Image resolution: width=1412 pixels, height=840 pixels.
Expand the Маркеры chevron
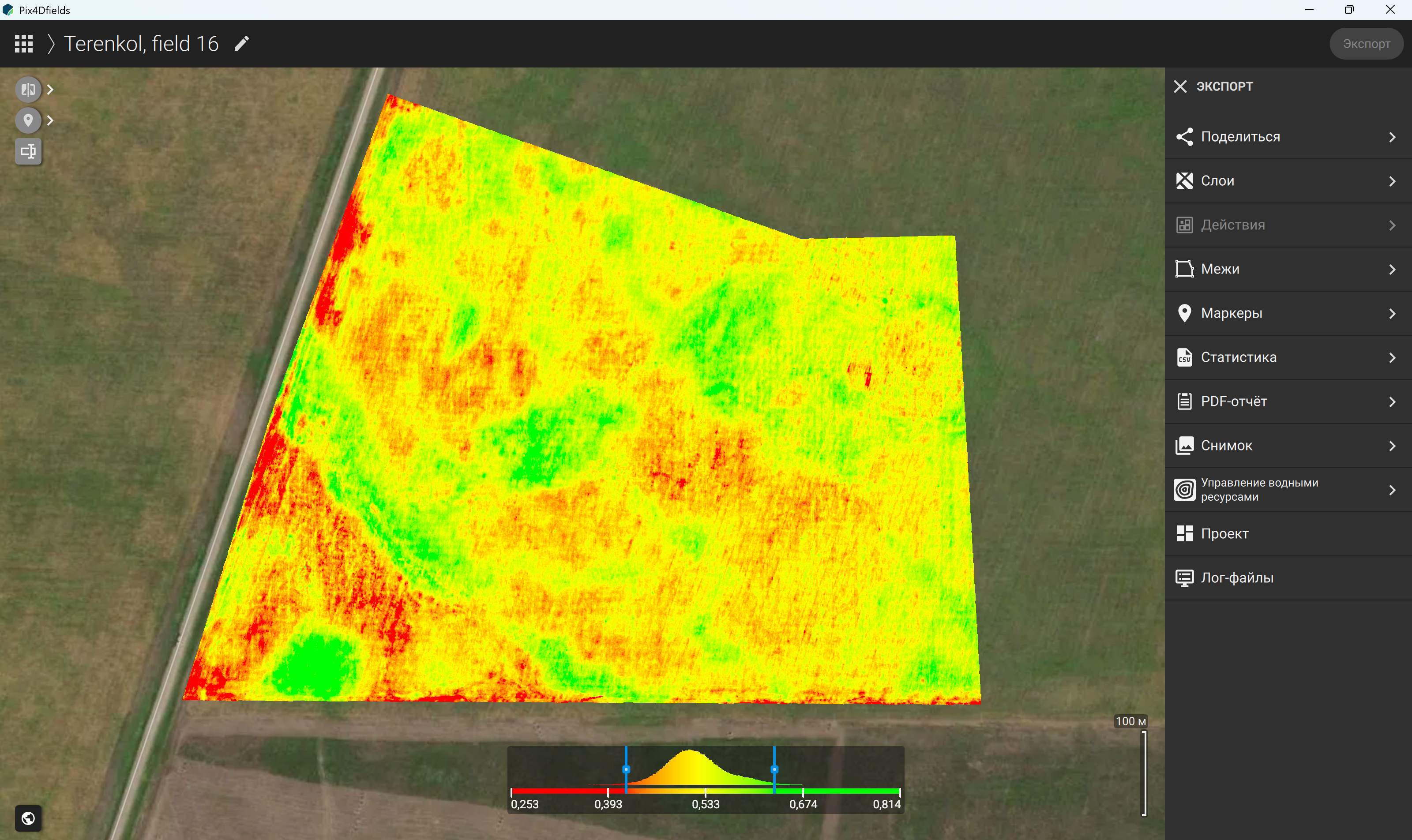[1392, 314]
